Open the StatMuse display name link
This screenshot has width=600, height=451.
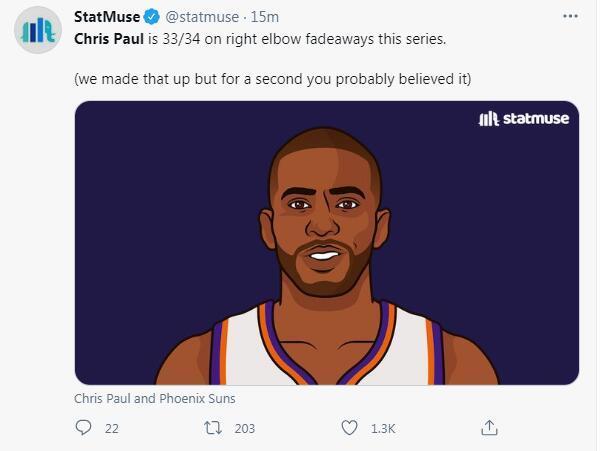[x=108, y=17]
